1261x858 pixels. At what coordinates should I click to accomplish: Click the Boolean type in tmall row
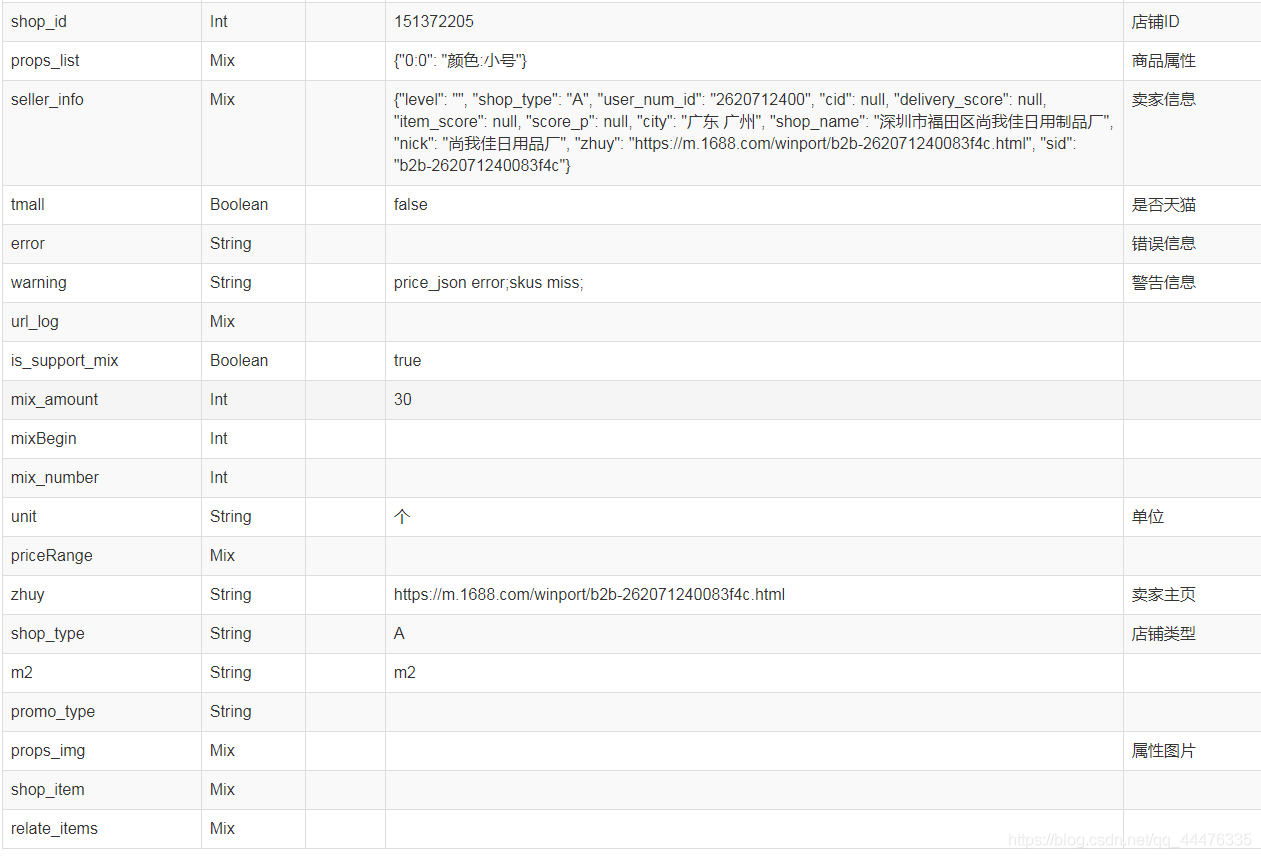click(x=239, y=205)
